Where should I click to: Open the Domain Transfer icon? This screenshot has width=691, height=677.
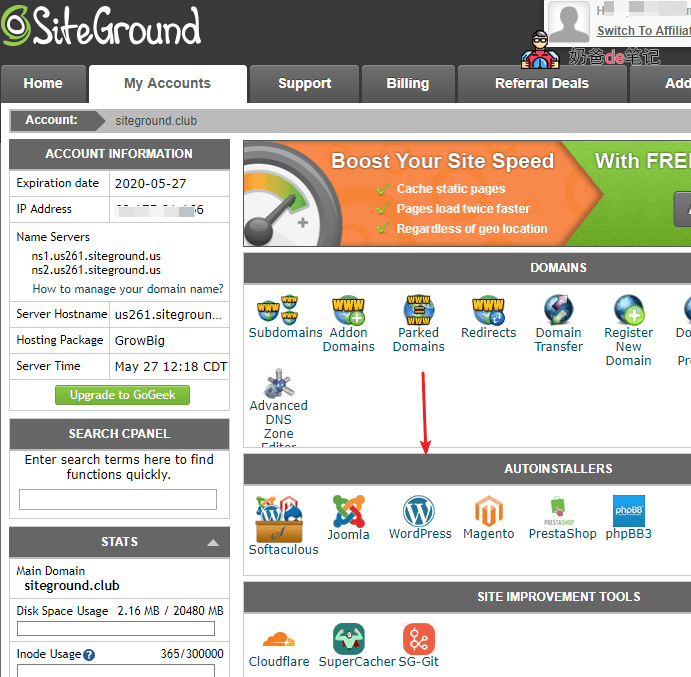pos(558,309)
